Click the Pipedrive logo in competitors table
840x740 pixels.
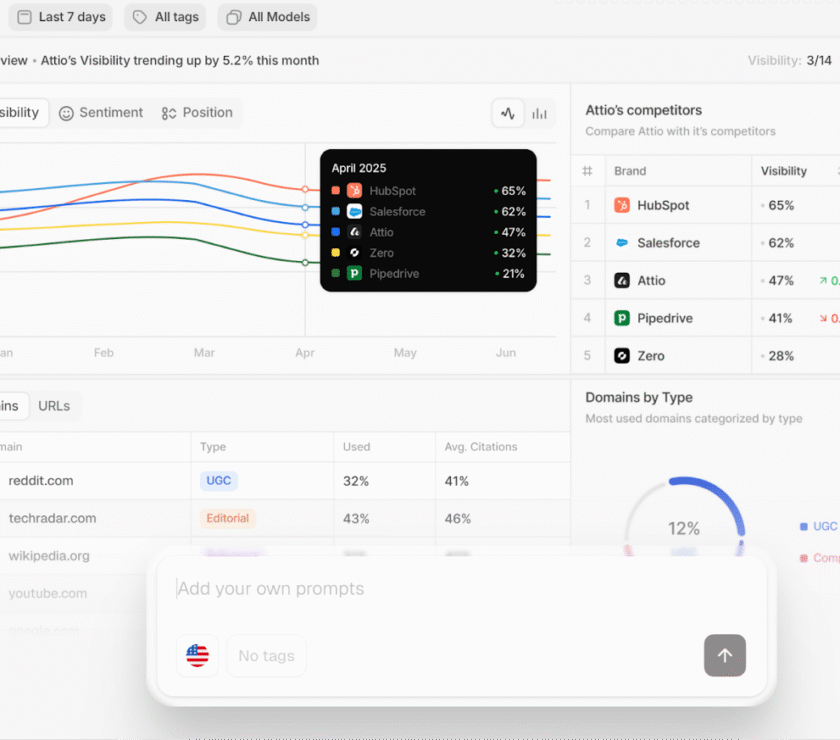pyautogui.click(x=622, y=318)
